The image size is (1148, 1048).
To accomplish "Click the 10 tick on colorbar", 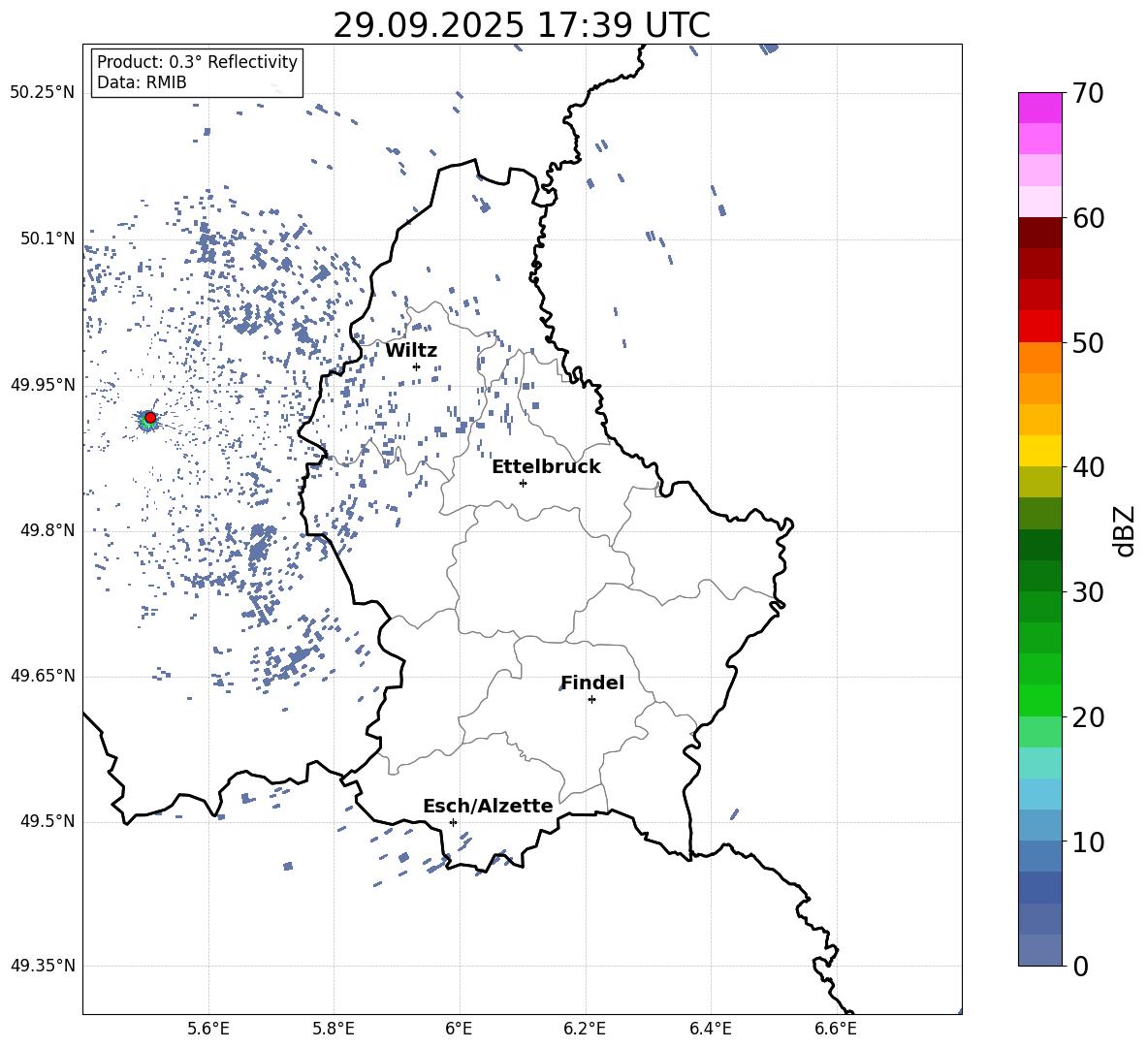I will (1088, 842).
